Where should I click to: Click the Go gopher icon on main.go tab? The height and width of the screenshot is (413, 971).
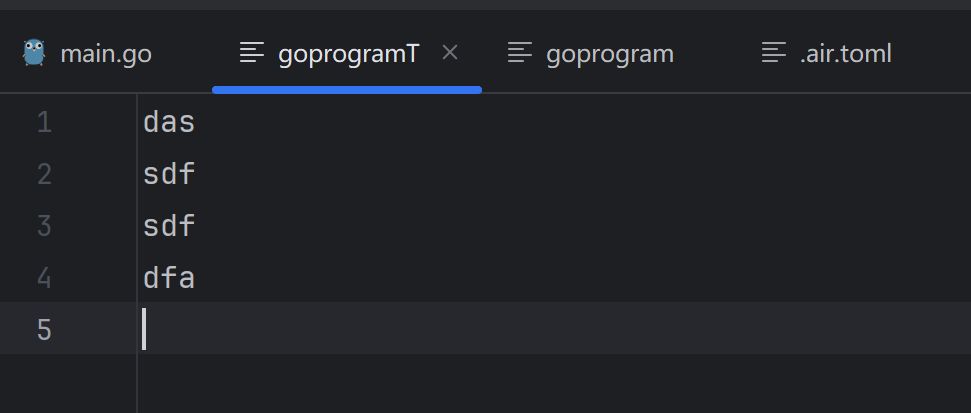[34, 53]
